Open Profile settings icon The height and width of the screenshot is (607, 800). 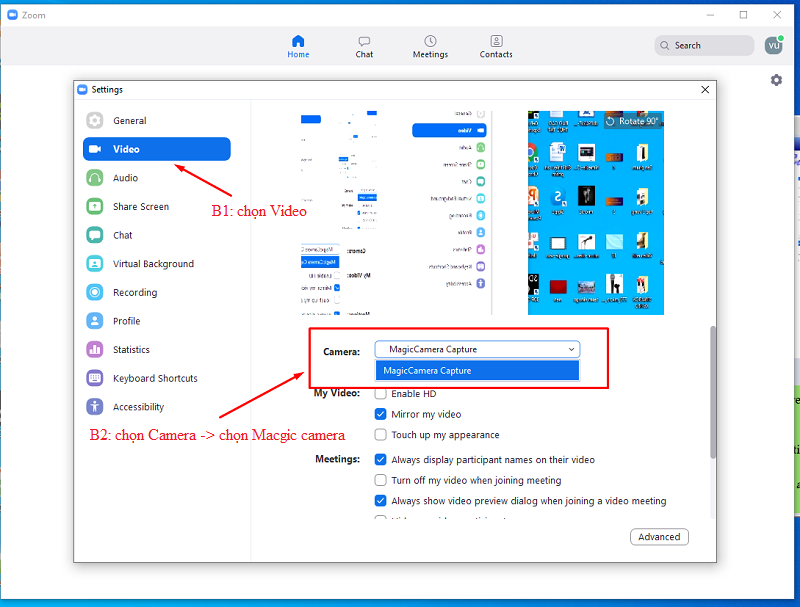coord(94,320)
